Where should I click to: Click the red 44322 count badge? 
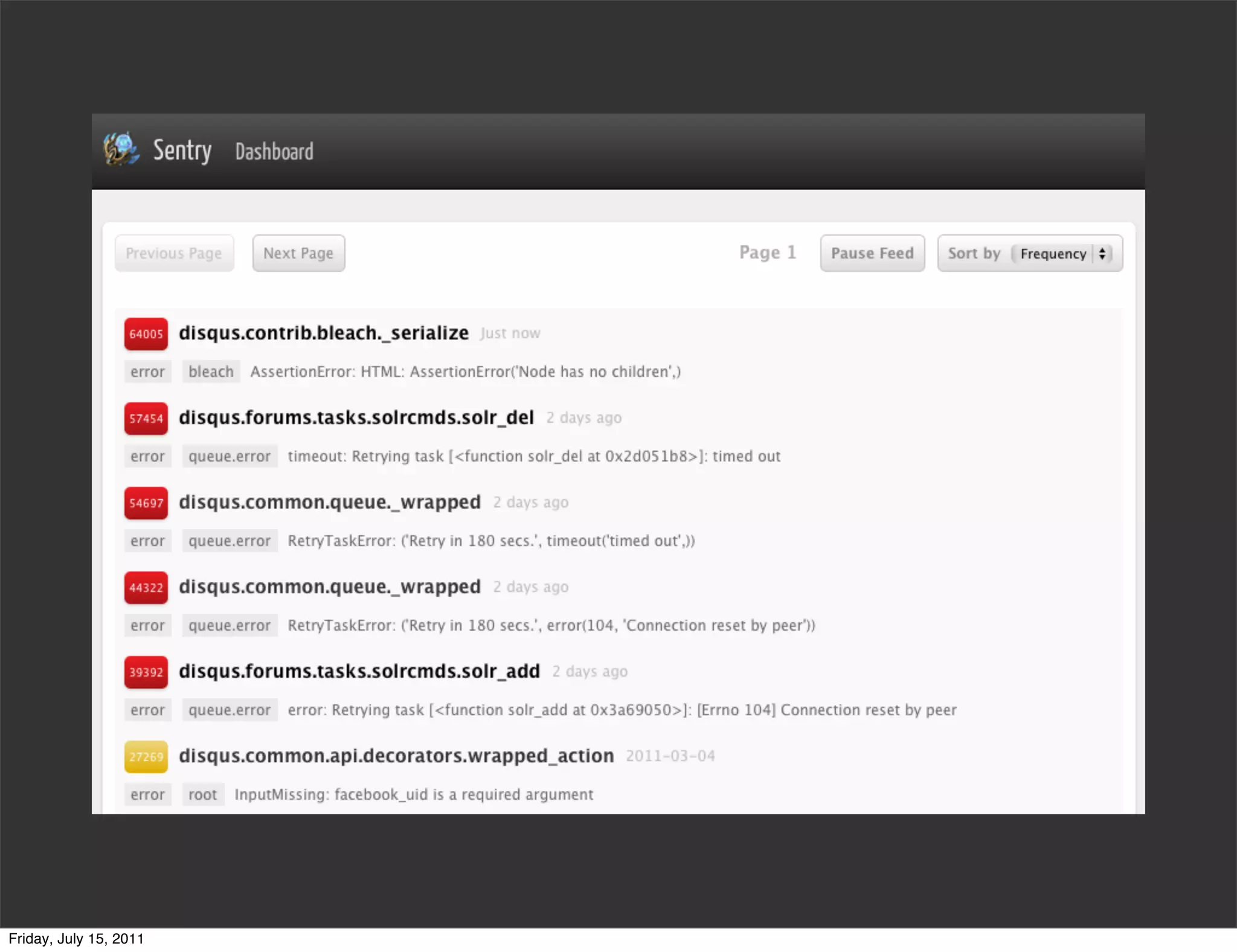pyautogui.click(x=146, y=588)
